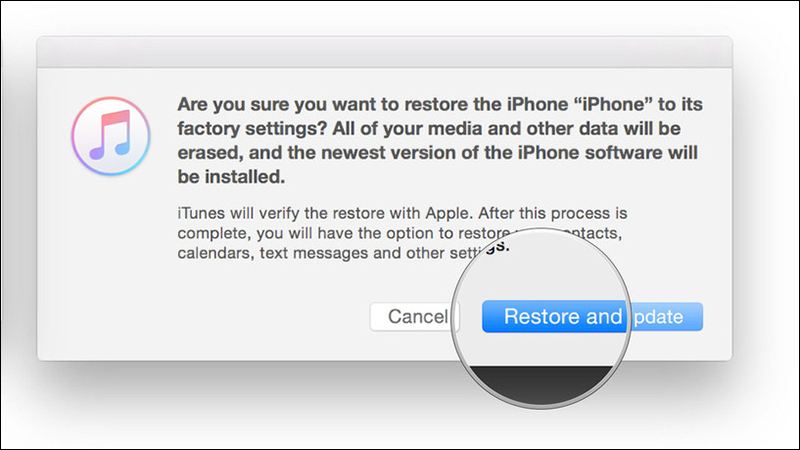Click 'Restore and' text inside magnifier

click(x=563, y=317)
